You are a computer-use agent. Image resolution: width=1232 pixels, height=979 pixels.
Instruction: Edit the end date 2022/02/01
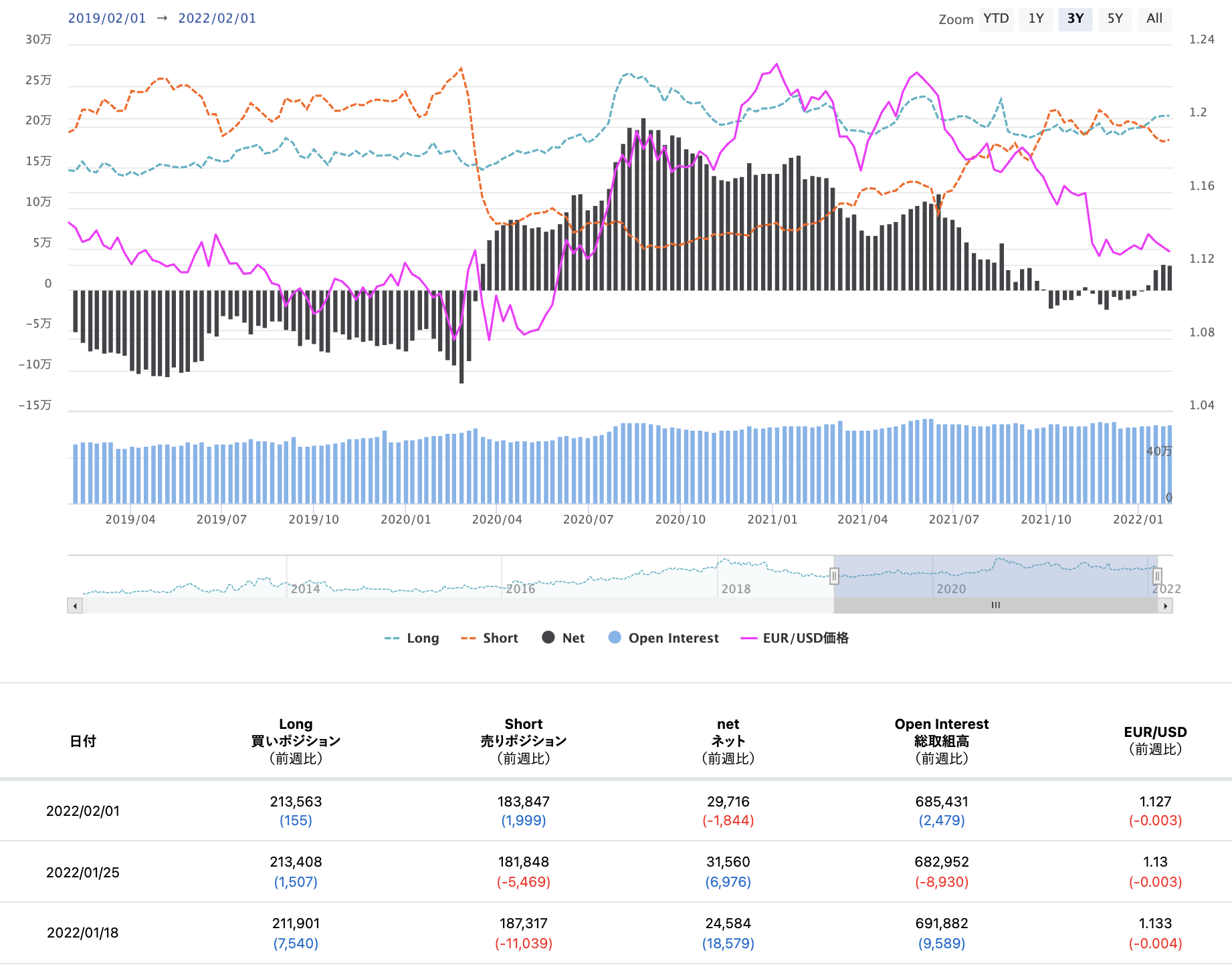pyautogui.click(x=217, y=18)
